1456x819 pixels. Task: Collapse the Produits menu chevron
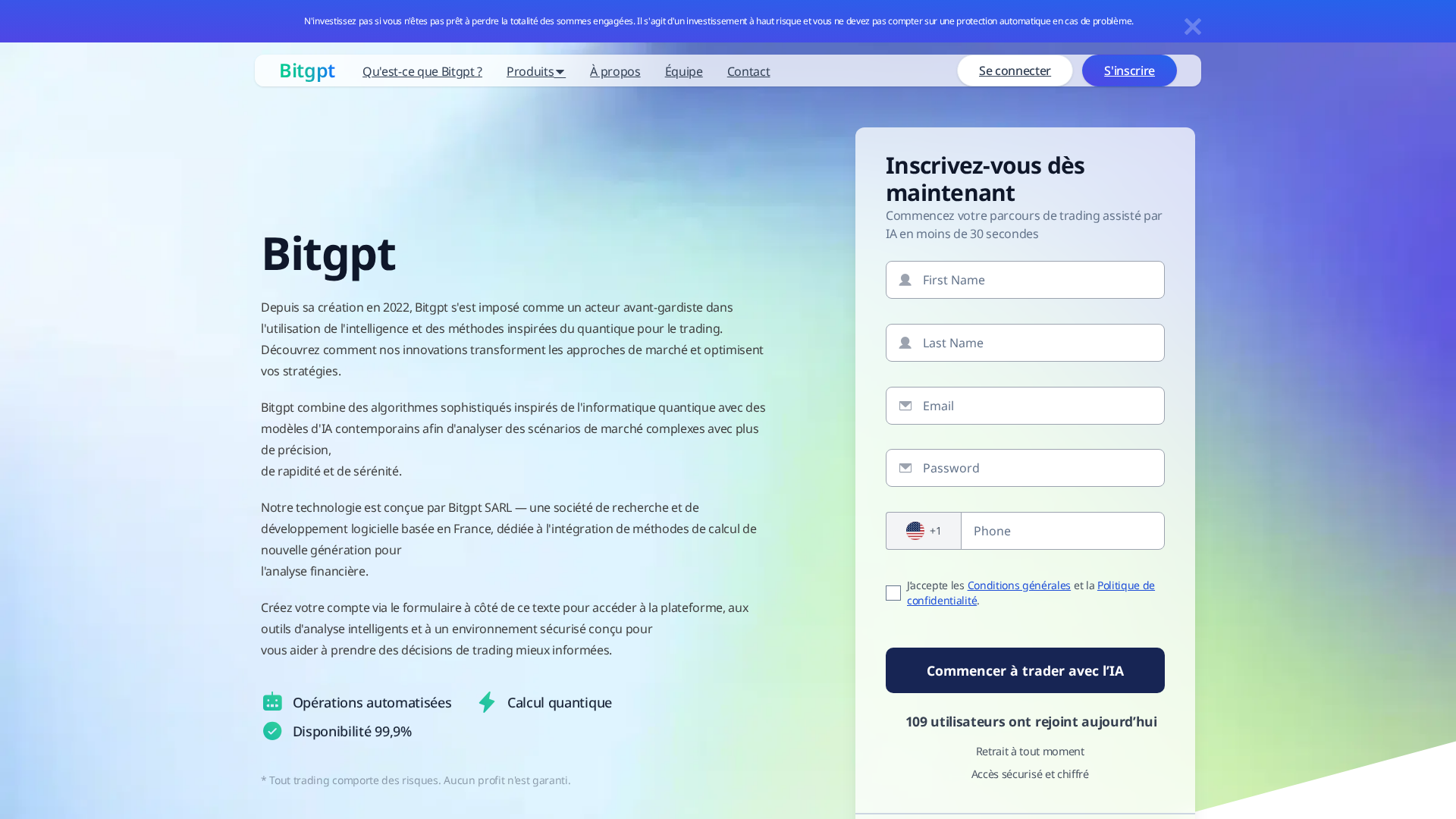point(561,71)
